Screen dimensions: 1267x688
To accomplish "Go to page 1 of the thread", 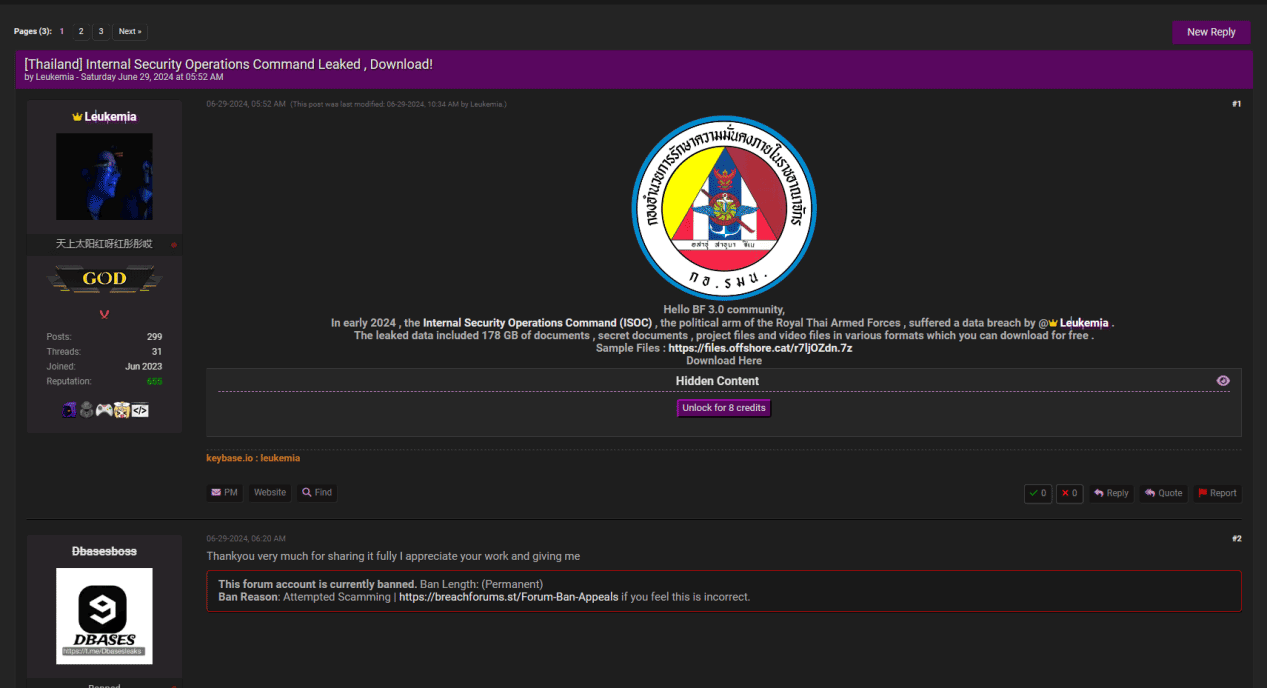I will tap(62, 32).
